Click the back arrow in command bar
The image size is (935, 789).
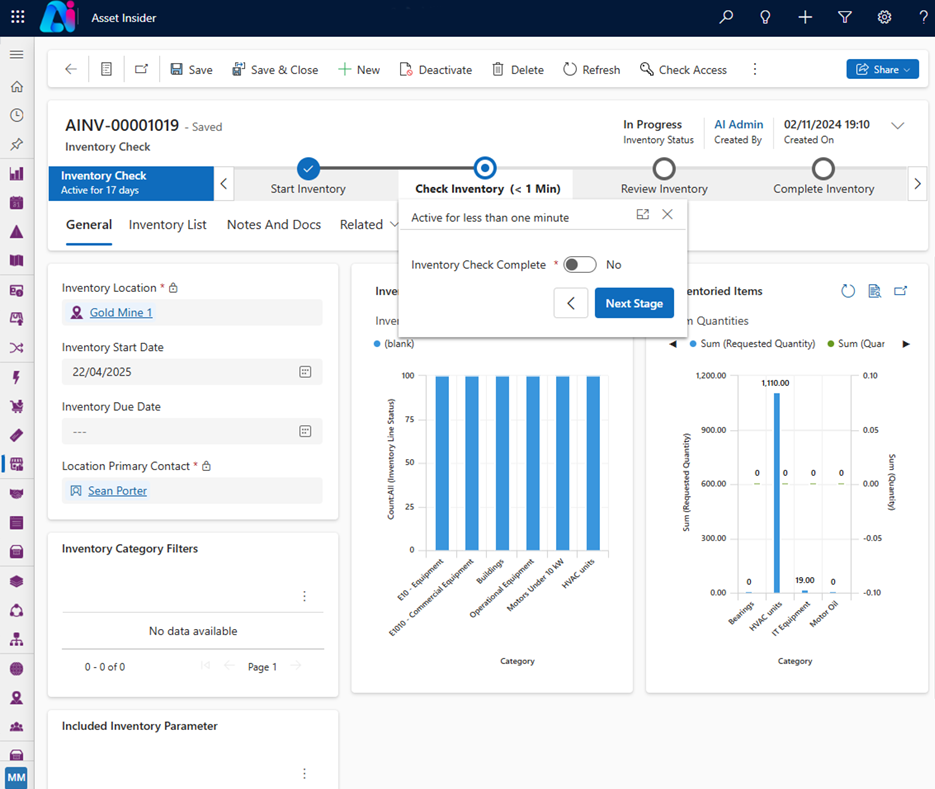tap(71, 69)
